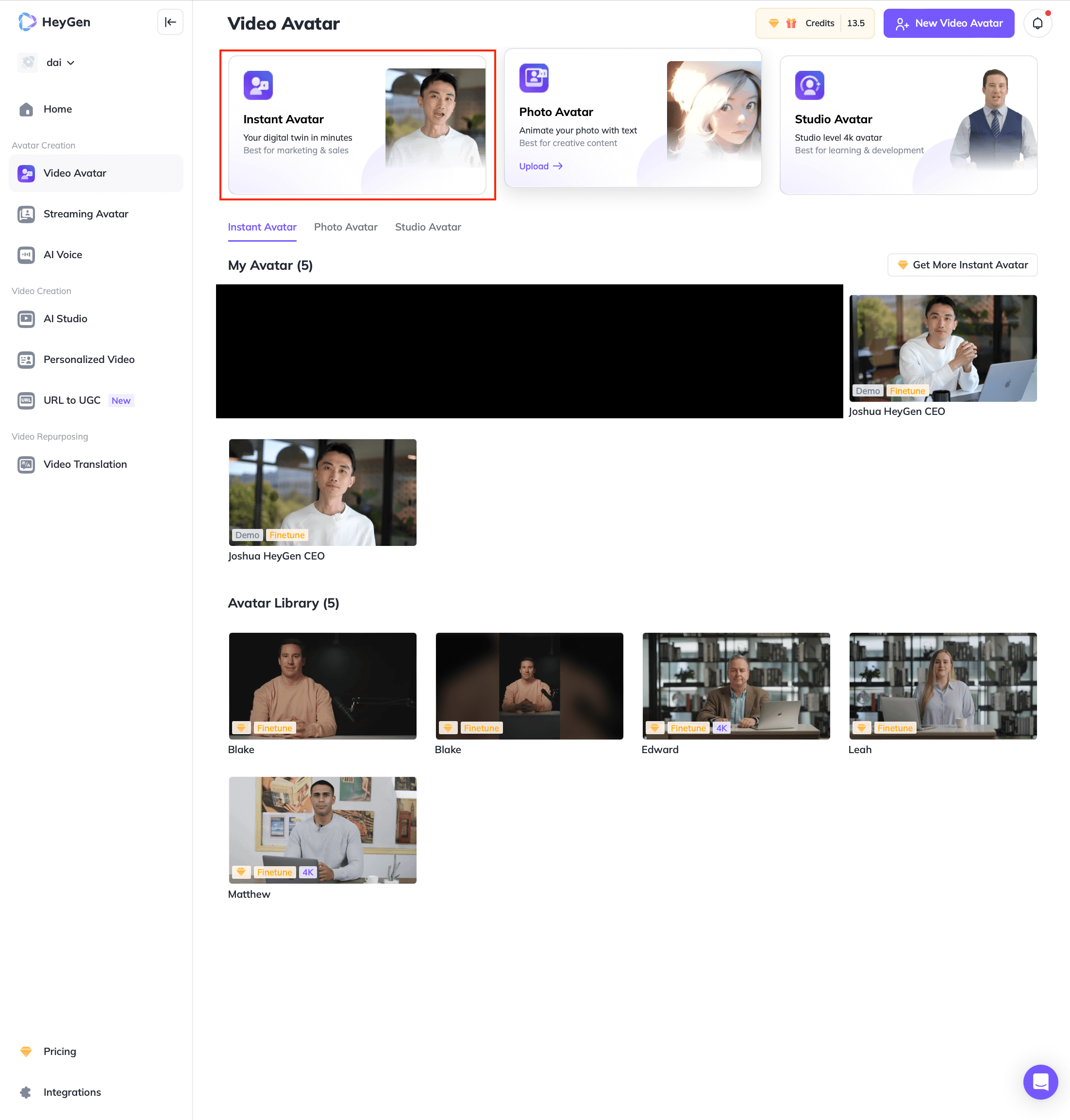Click the Upload link in the Photo Avatar card
The image size is (1070, 1120).
coord(541,166)
